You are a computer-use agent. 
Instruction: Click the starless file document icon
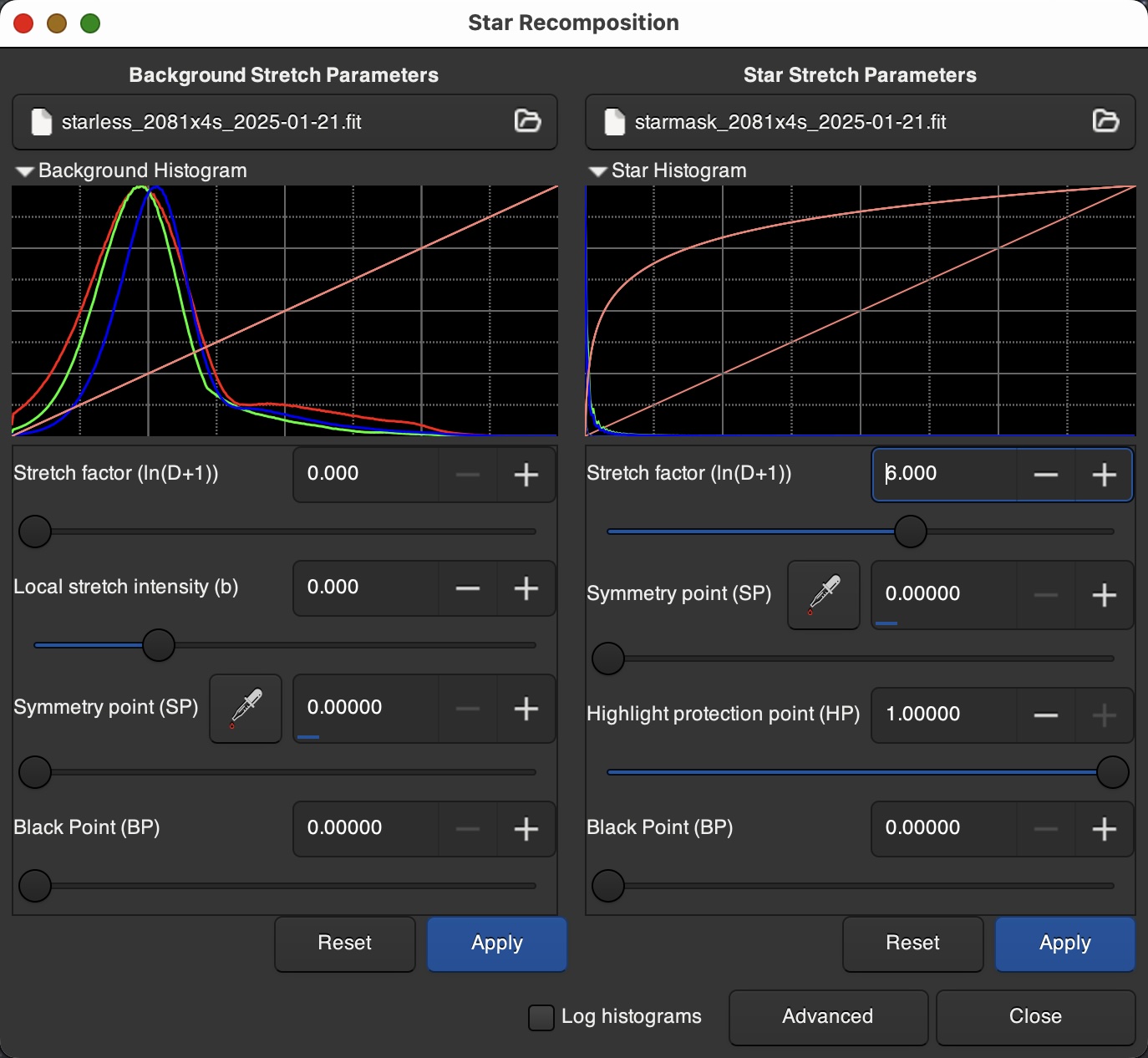pos(41,122)
